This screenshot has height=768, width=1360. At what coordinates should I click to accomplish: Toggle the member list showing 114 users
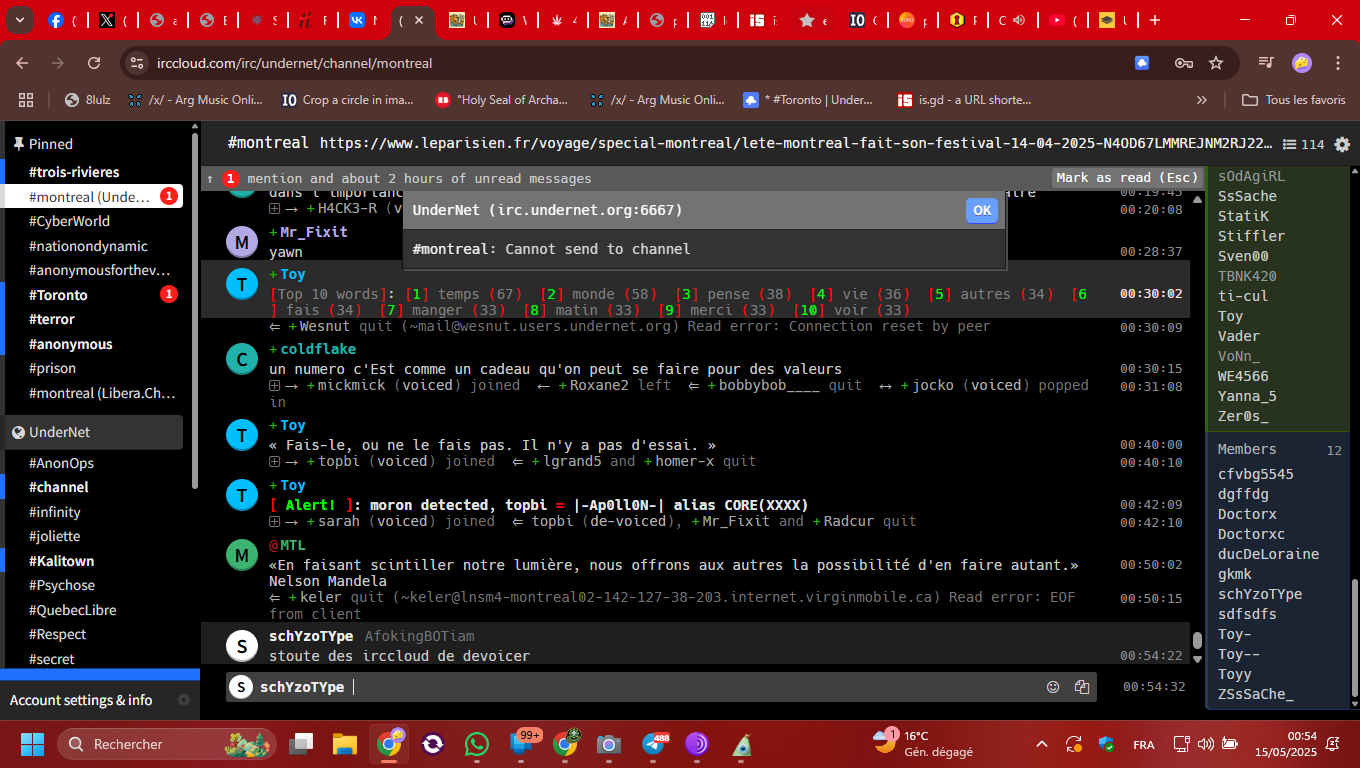coord(1303,145)
